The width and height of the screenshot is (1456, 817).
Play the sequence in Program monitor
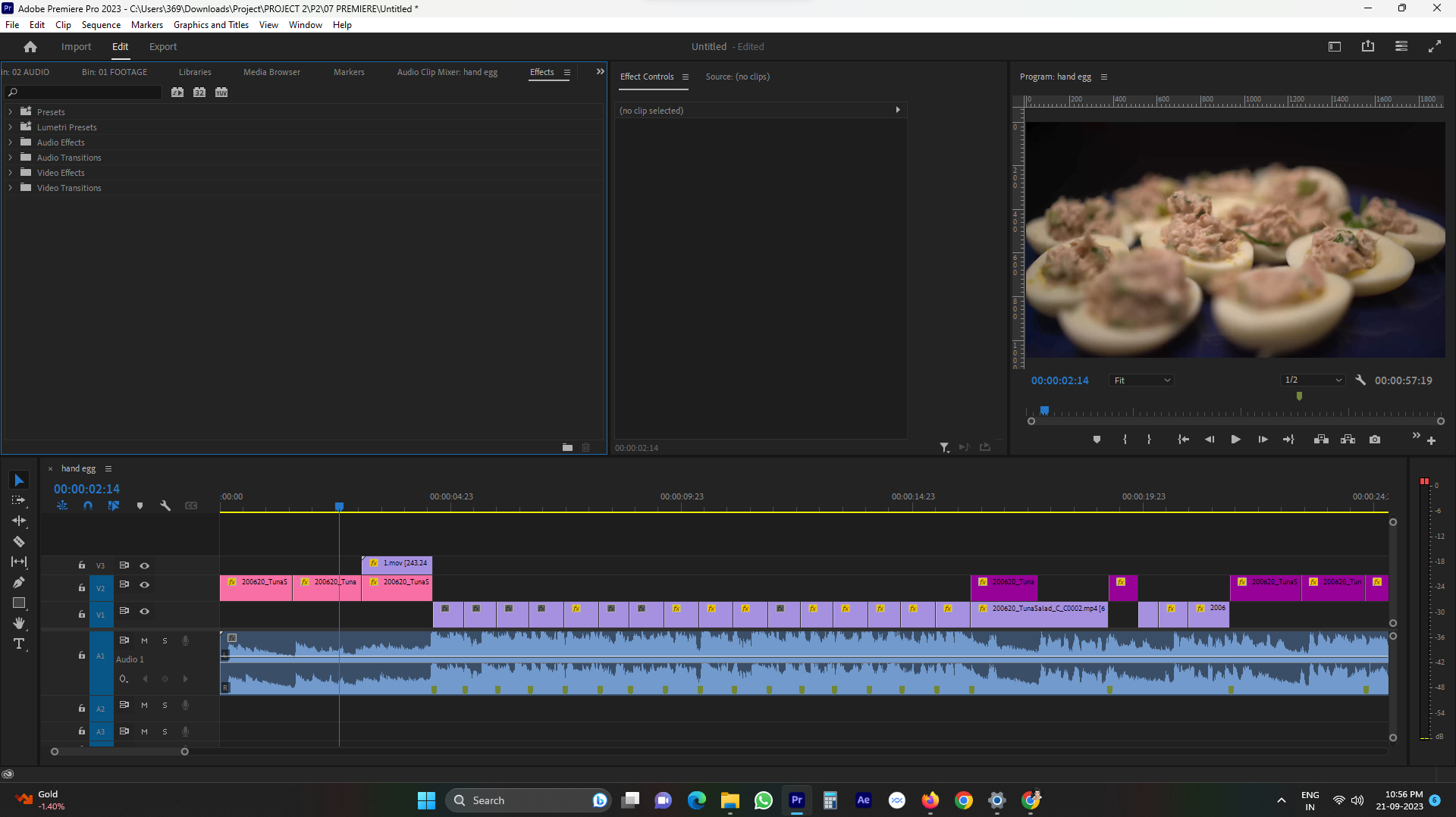click(1235, 440)
